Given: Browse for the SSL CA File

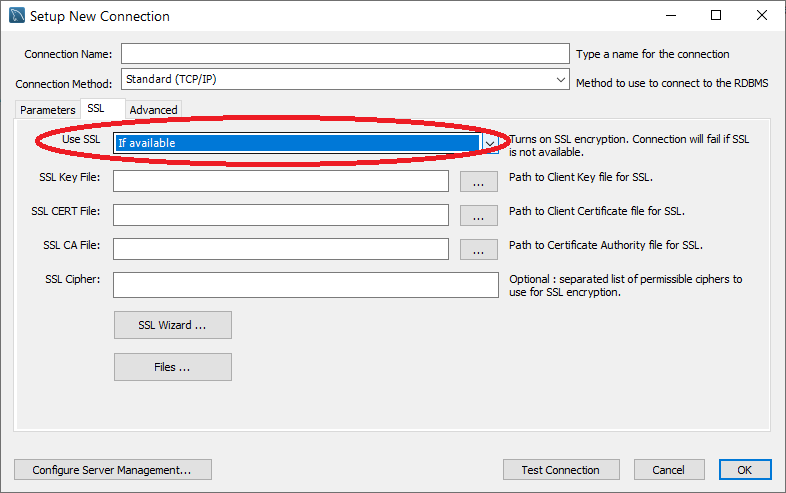Looking at the screenshot, I should point(478,249).
